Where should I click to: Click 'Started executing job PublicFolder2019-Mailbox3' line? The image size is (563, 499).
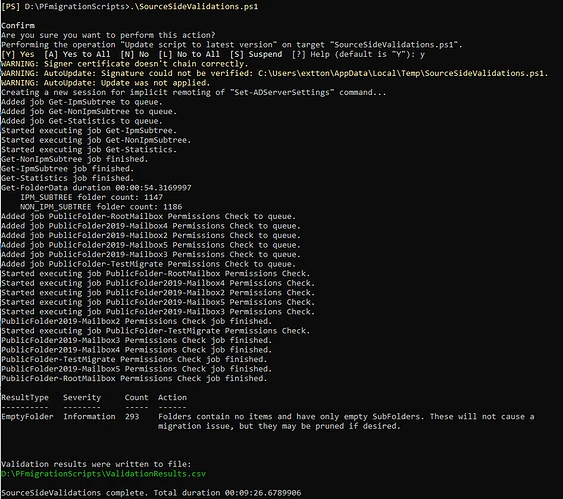click(158, 311)
